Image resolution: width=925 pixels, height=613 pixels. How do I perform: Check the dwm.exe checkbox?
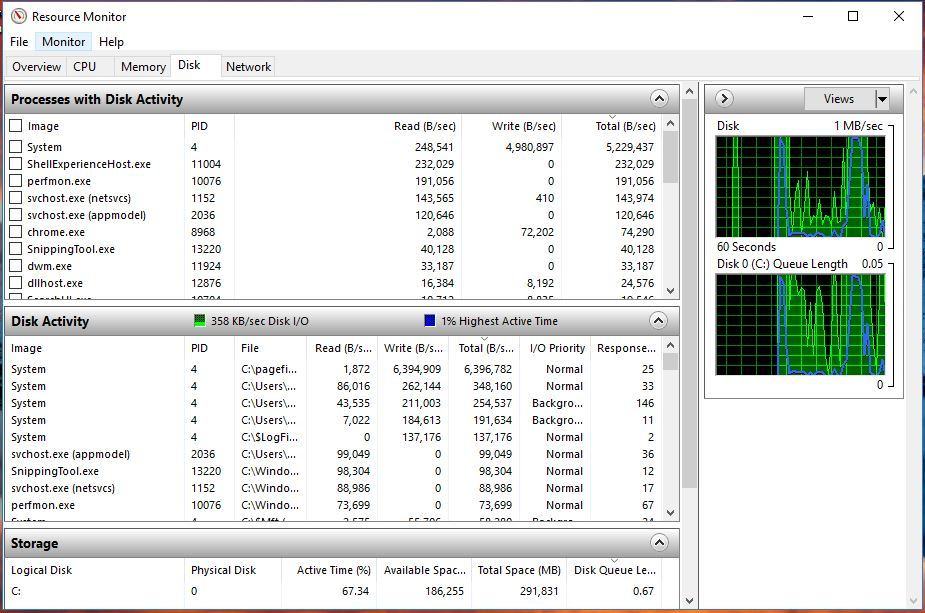coord(16,265)
